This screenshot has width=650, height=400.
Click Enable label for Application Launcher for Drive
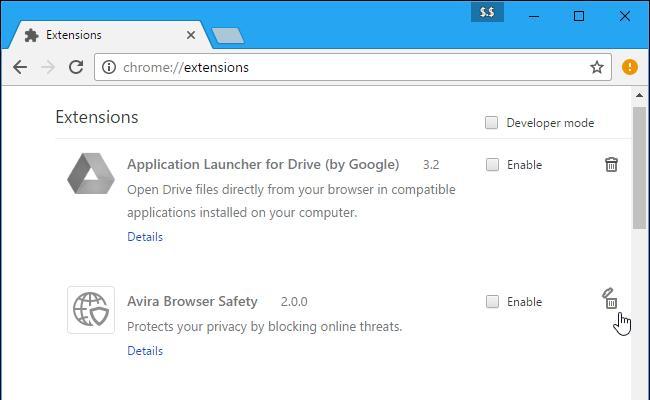524,165
